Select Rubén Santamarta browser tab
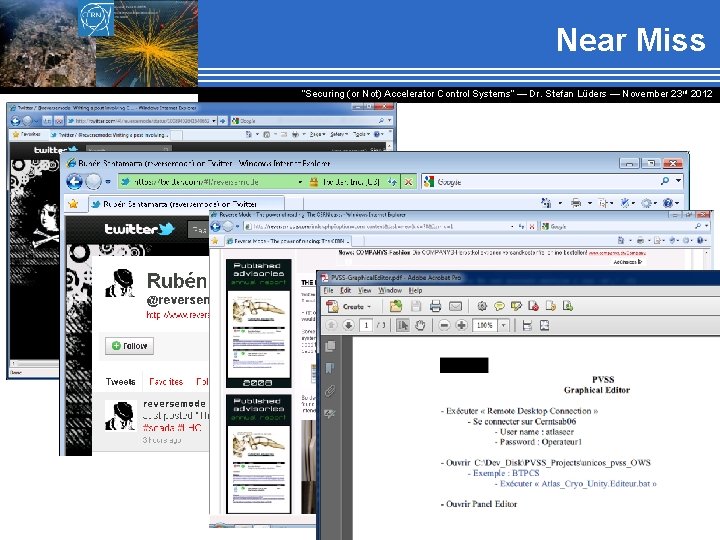The height and width of the screenshot is (540, 720). pos(186,204)
